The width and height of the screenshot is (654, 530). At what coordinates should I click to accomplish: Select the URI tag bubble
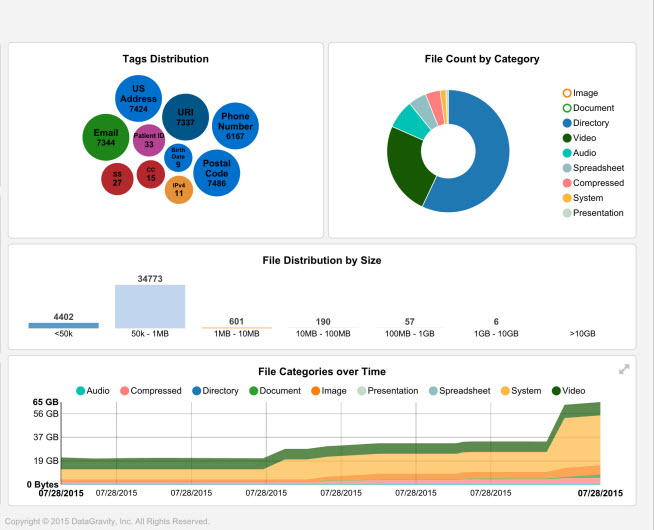click(185, 117)
